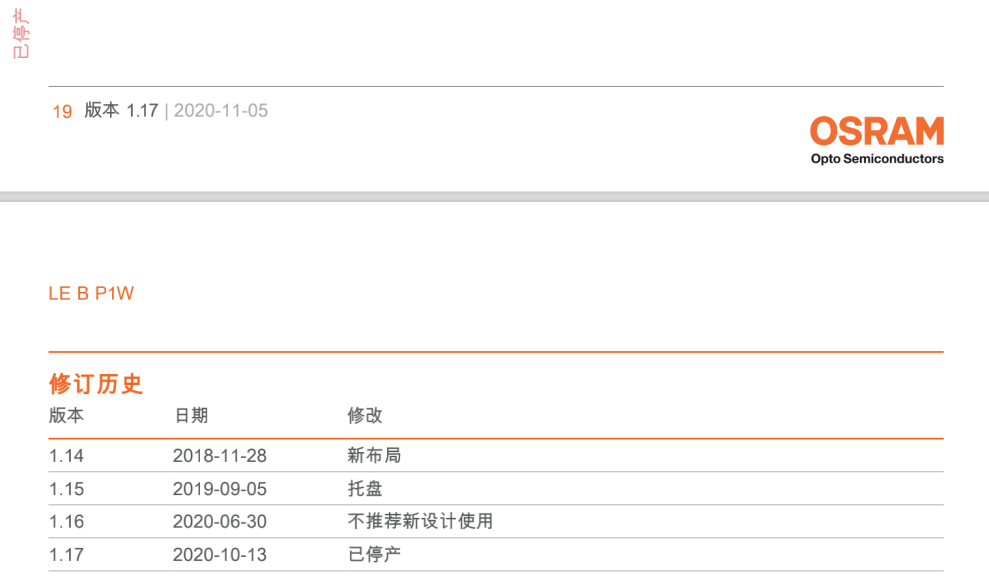Image resolution: width=989 pixels, height=585 pixels.
Task: Click the 日期 column header
Action: click(191, 415)
